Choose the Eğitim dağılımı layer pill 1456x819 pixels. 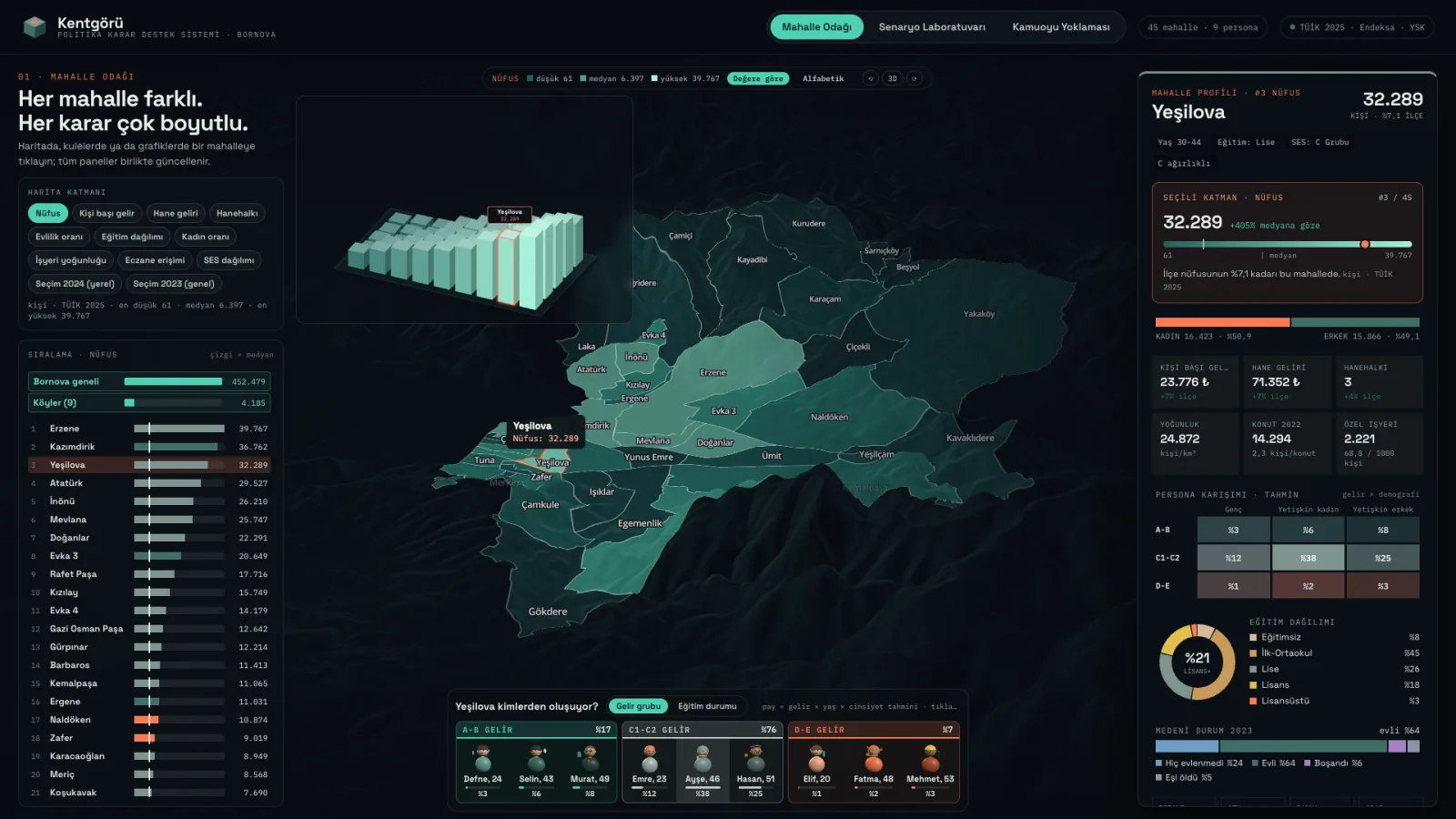[x=132, y=237]
